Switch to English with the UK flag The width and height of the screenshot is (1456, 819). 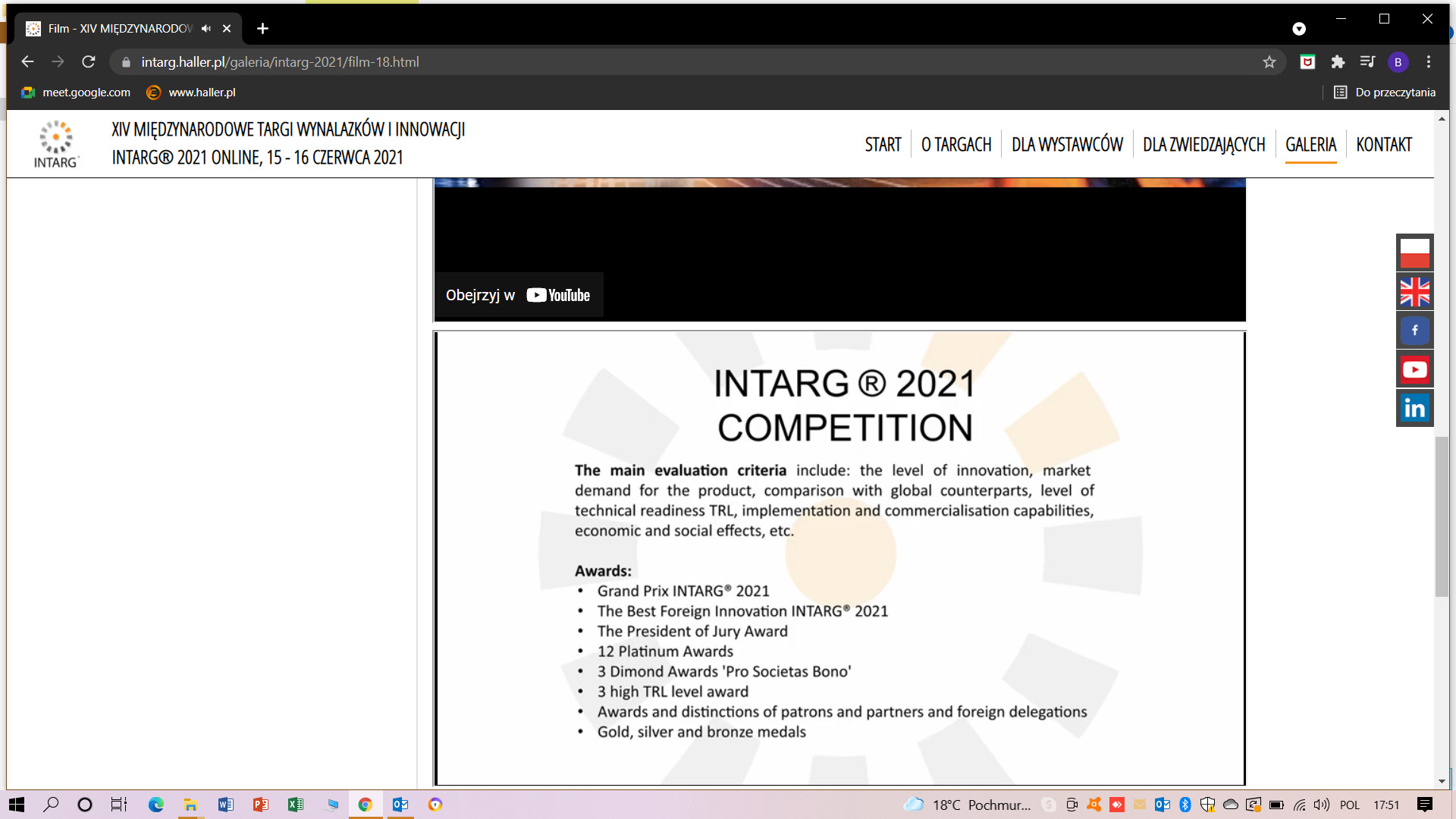[1414, 291]
